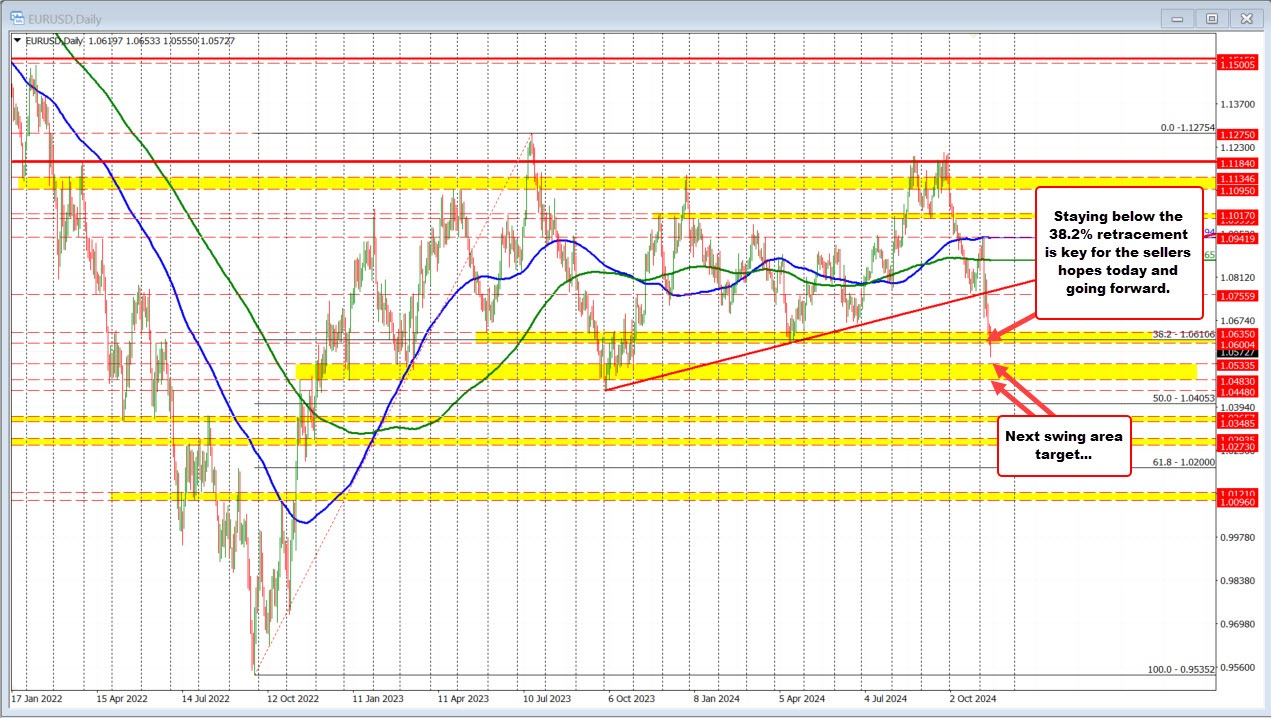
Task: Click the triangle before the EURUSD Daily quote line
Action: pyautogui.click(x=17, y=40)
